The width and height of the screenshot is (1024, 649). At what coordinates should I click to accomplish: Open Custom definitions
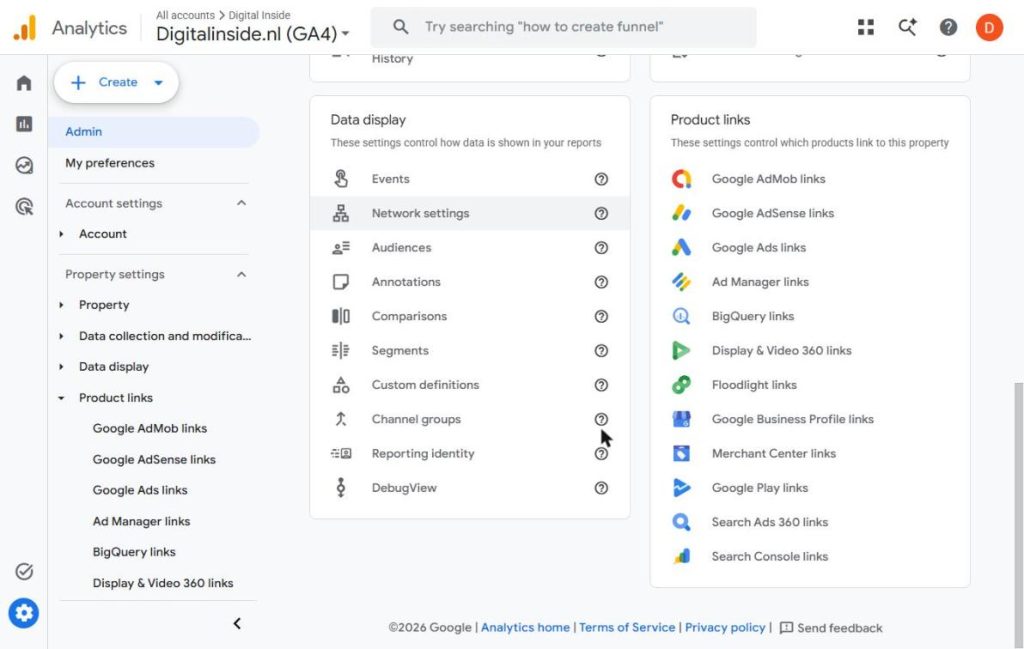pos(470,385)
